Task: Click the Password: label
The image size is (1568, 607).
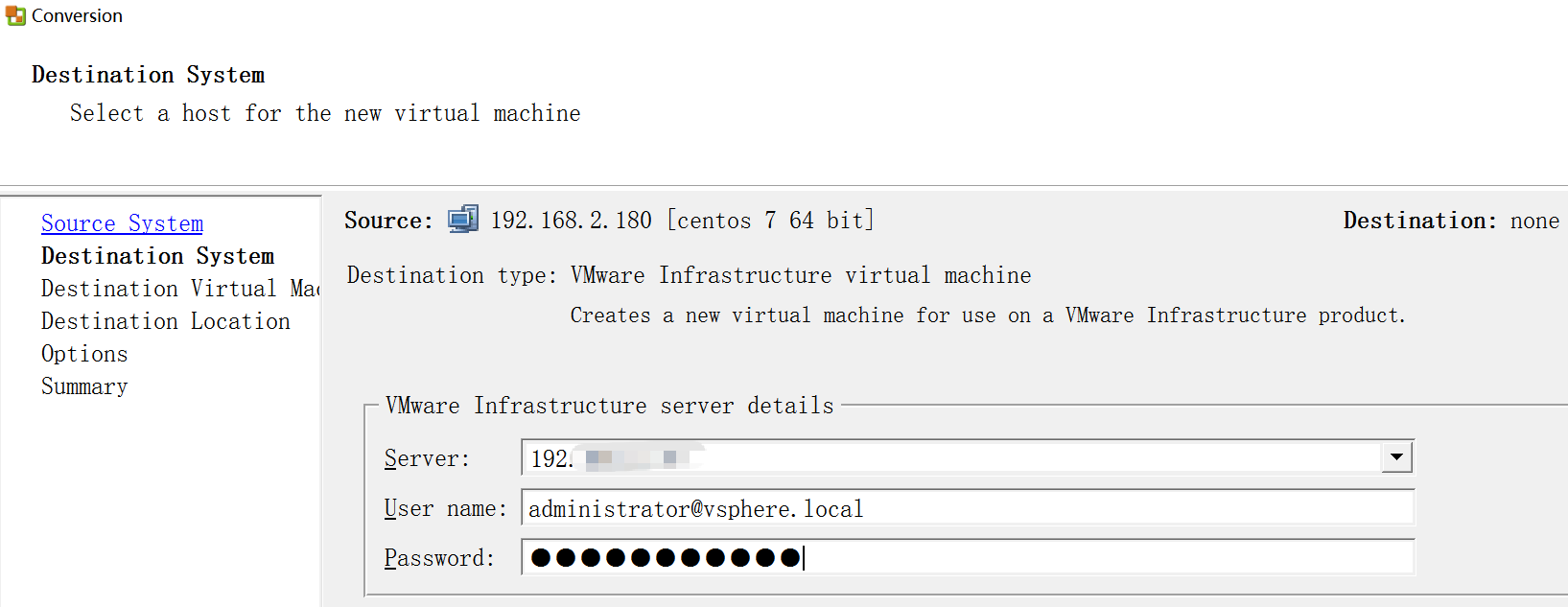Action: 439,558
